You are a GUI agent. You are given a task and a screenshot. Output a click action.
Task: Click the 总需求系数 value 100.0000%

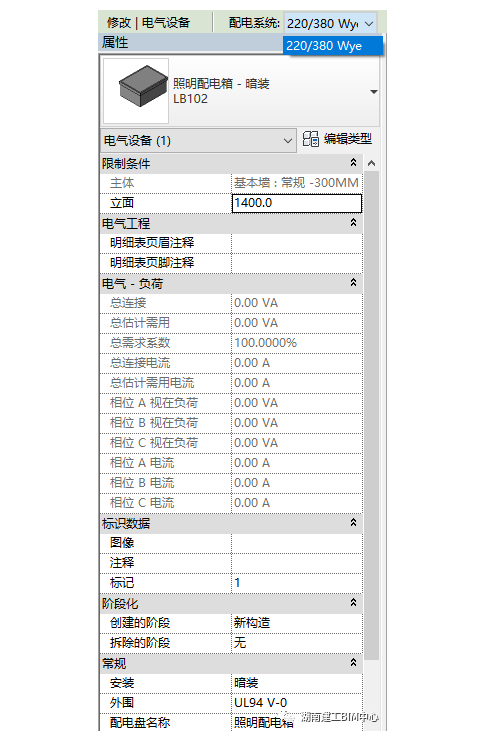[297, 343]
